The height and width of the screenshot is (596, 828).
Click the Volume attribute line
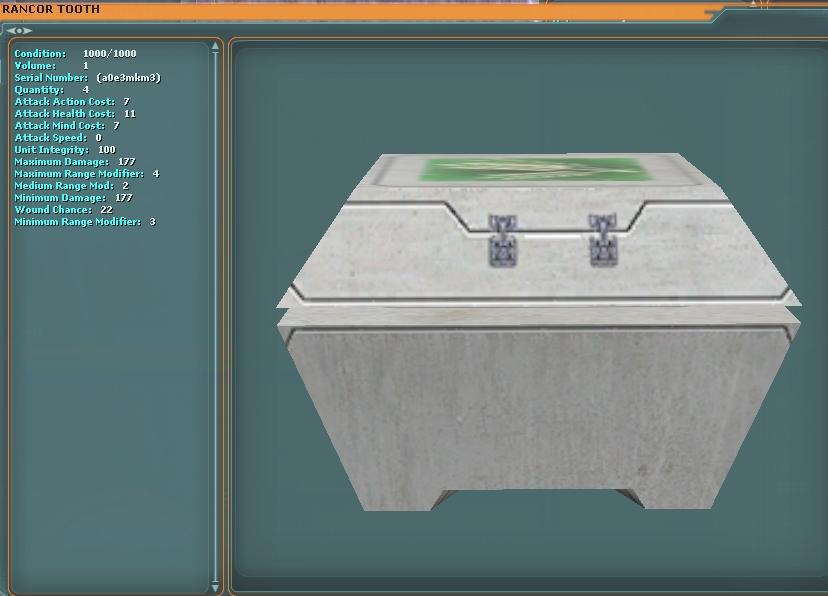point(51,66)
